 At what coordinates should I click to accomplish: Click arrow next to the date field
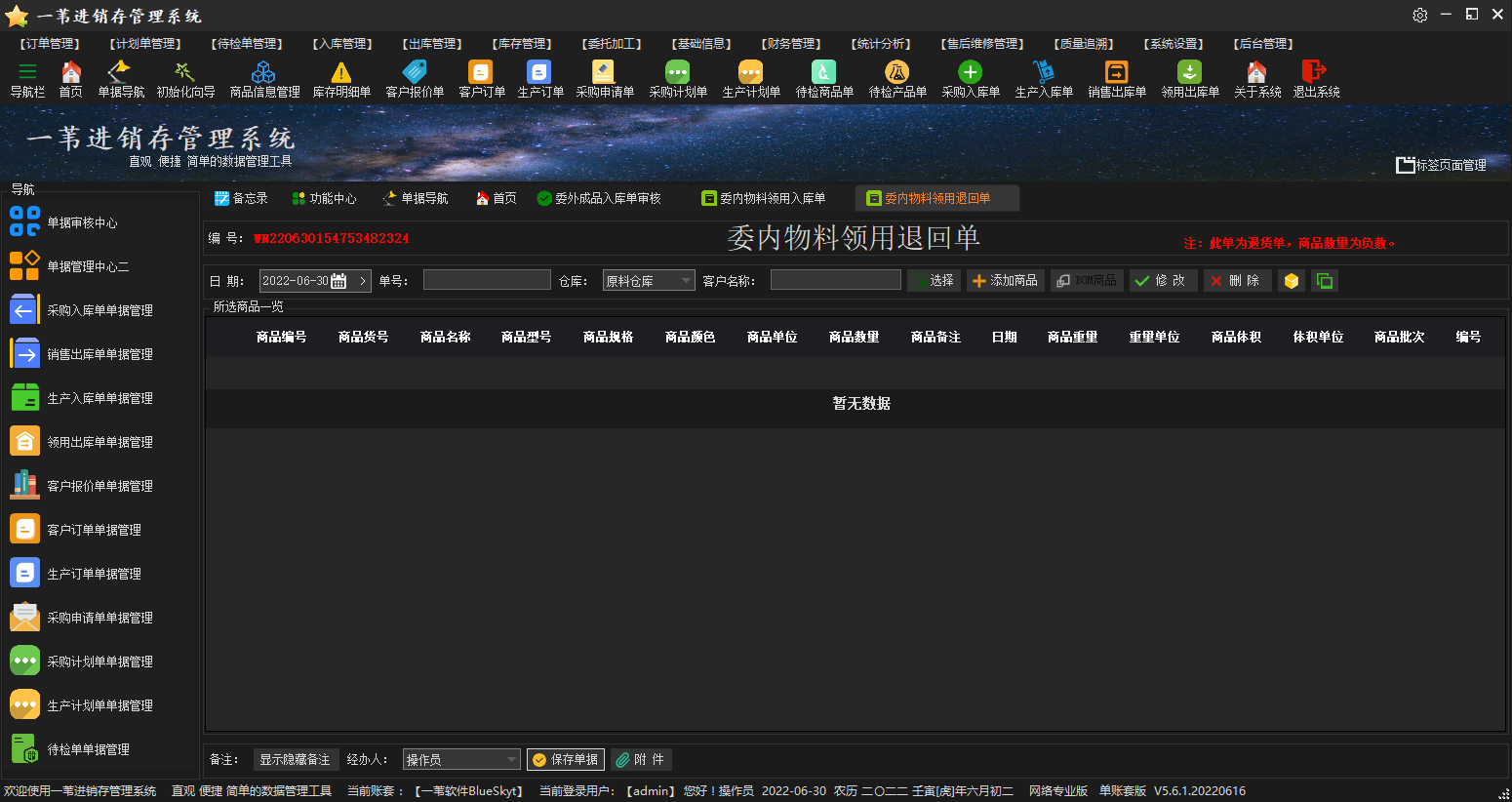(363, 281)
